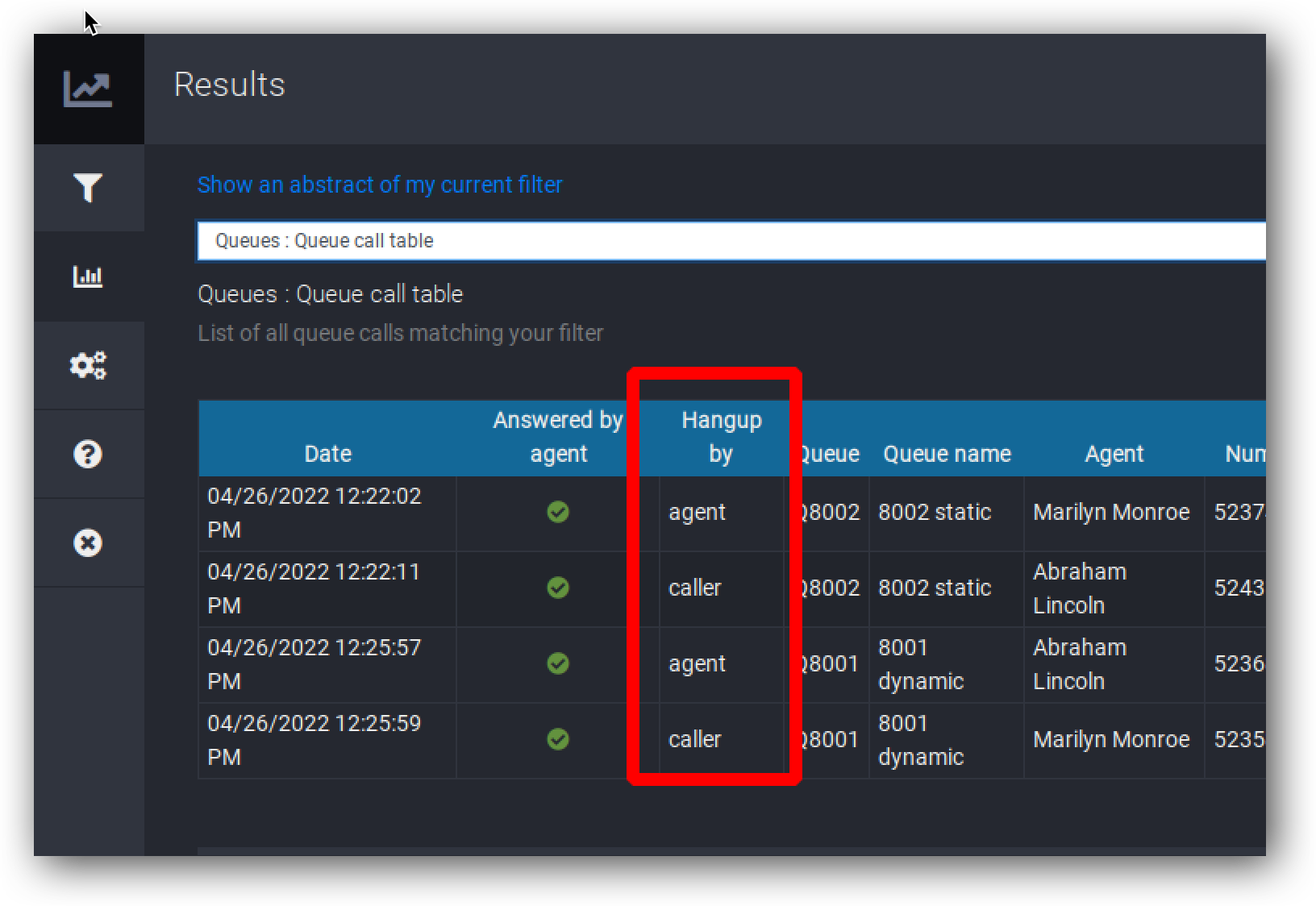Click 'Abraham Lincoln' in the 12:22:11 row
Screen dimensions: 1316x906
click(x=1080, y=588)
